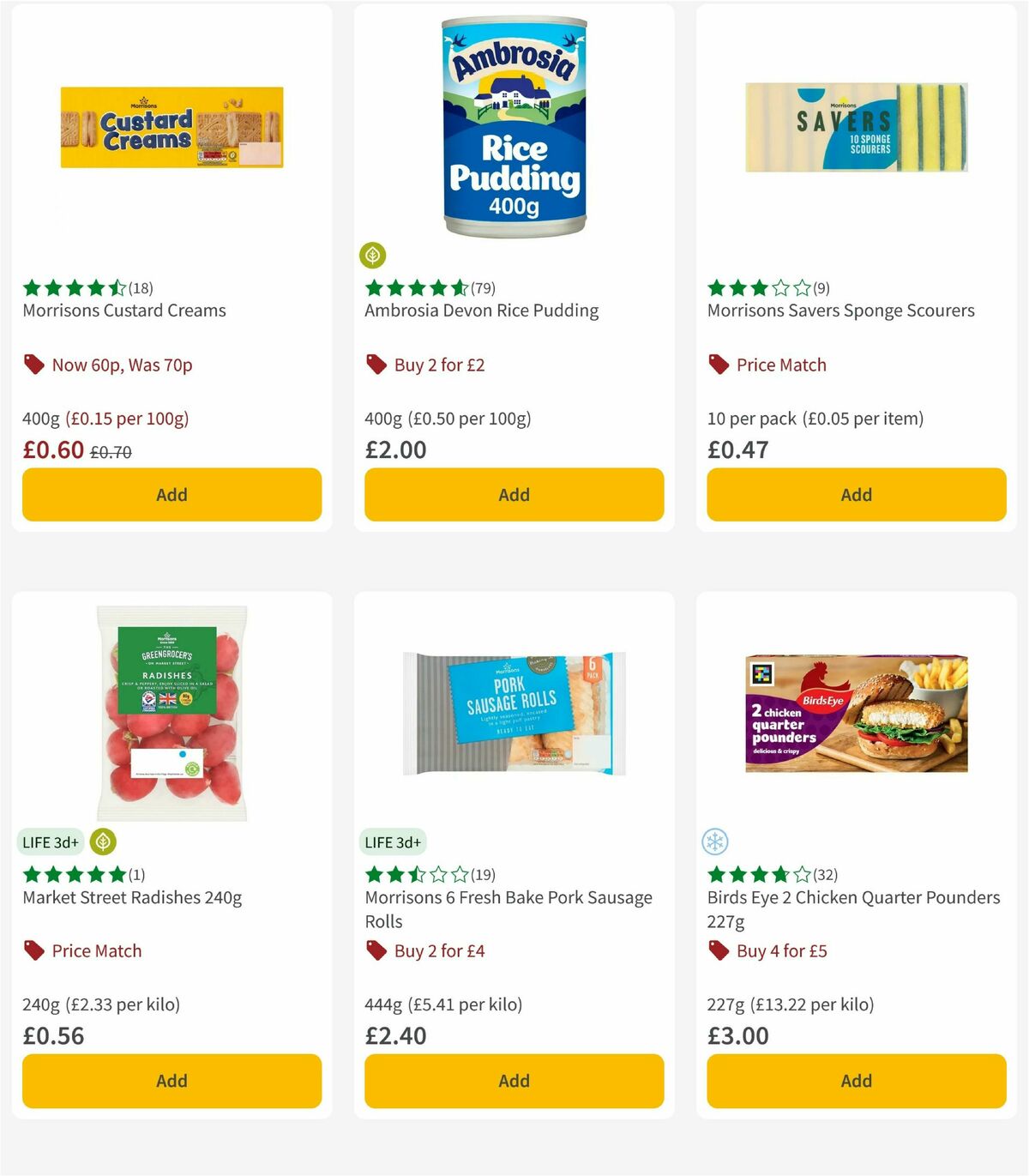
Task: Click the Price Match tag icon under Sponge Scourers
Action: coord(717,364)
